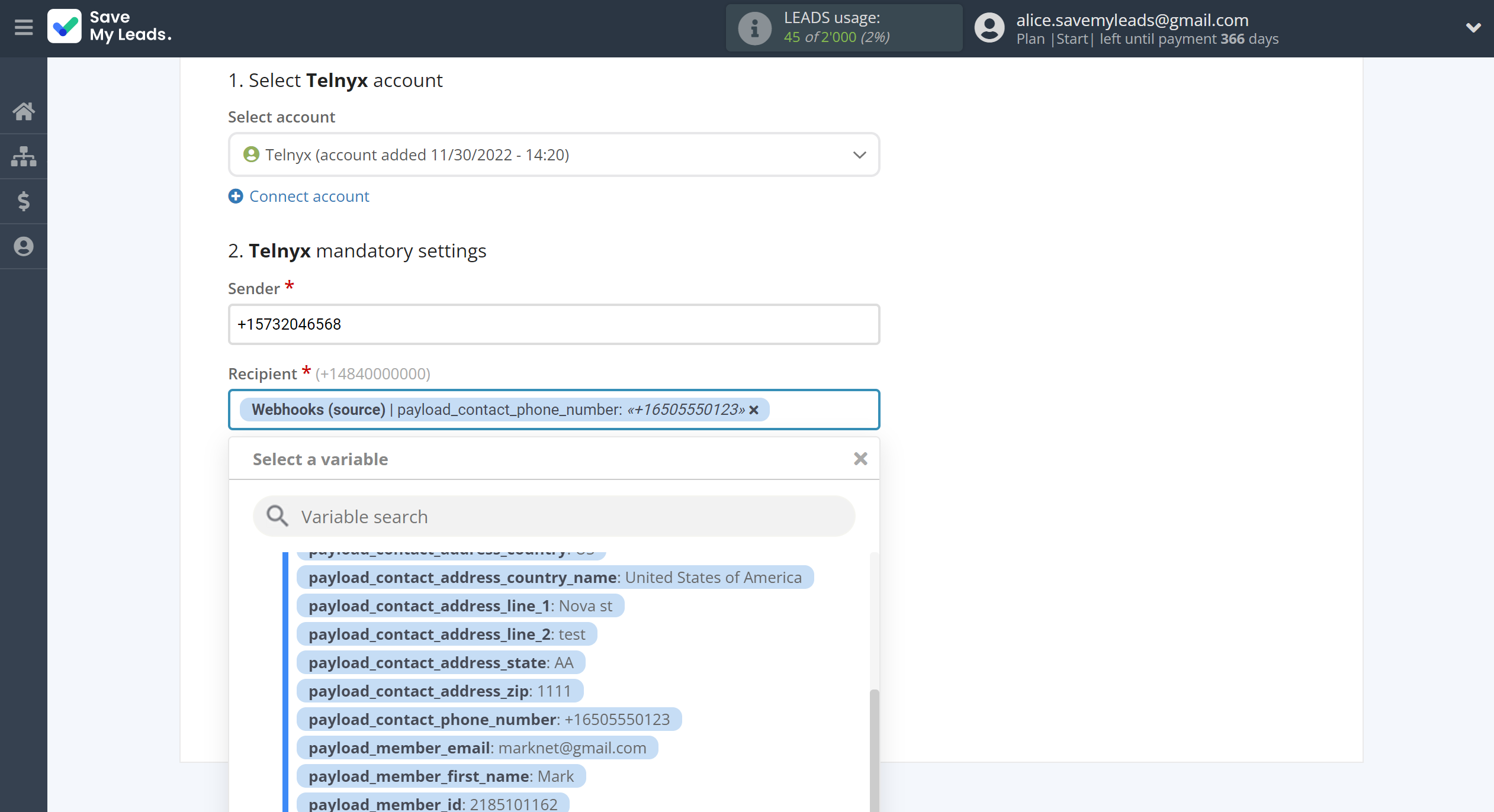This screenshot has width=1494, height=812.
Task: Click the LEADS usage info icon
Action: pyautogui.click(x=754, y=28)
